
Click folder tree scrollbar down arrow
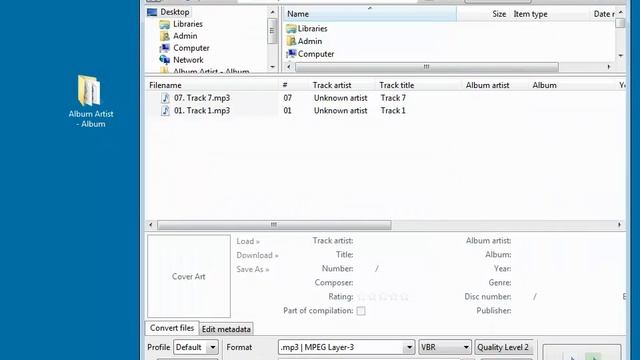[273, 67]
